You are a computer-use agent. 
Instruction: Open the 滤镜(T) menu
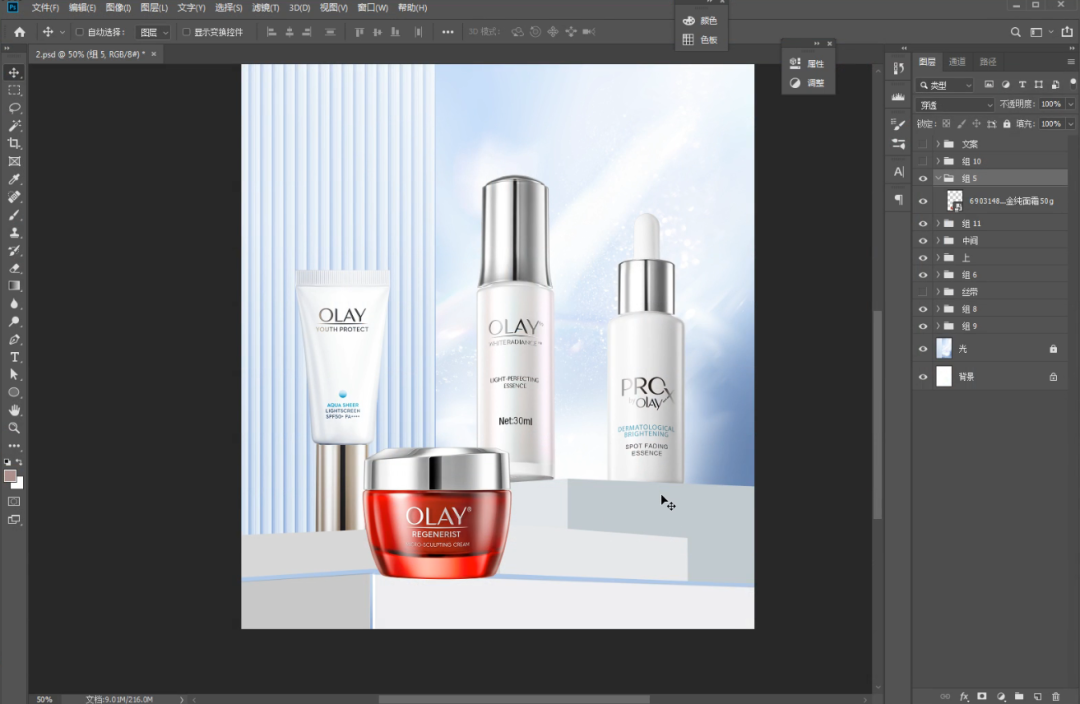[266, 8]
